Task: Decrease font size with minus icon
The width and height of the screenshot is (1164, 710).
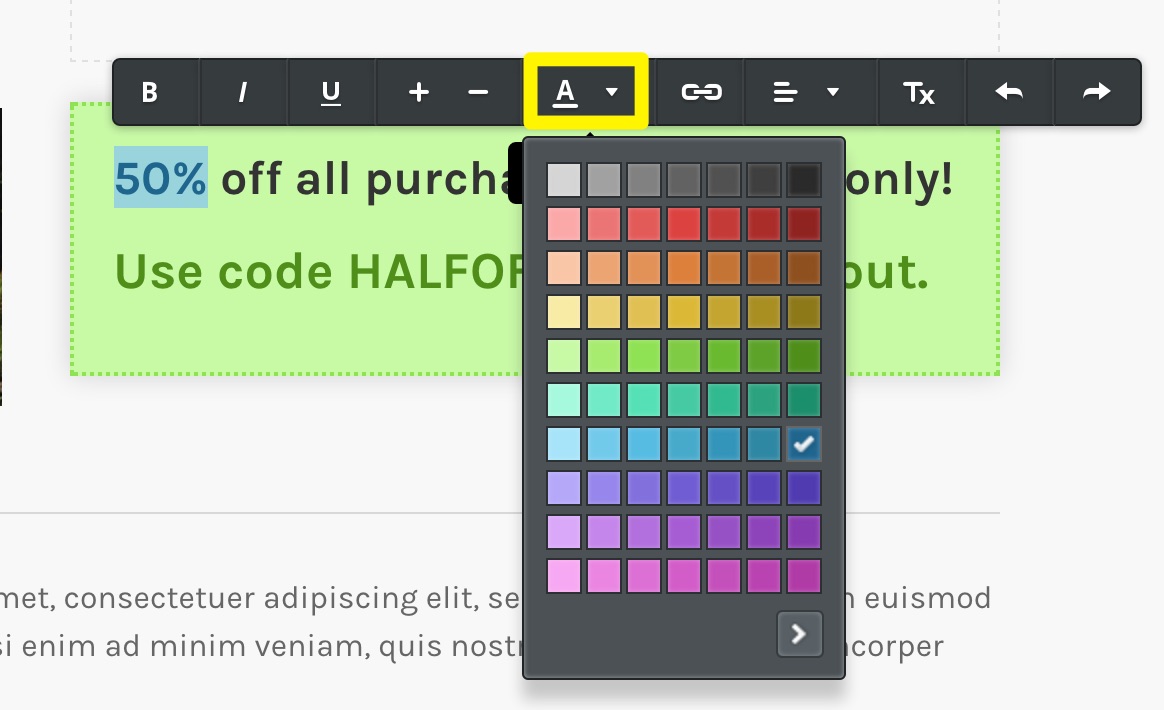Action: pos(478,92)
